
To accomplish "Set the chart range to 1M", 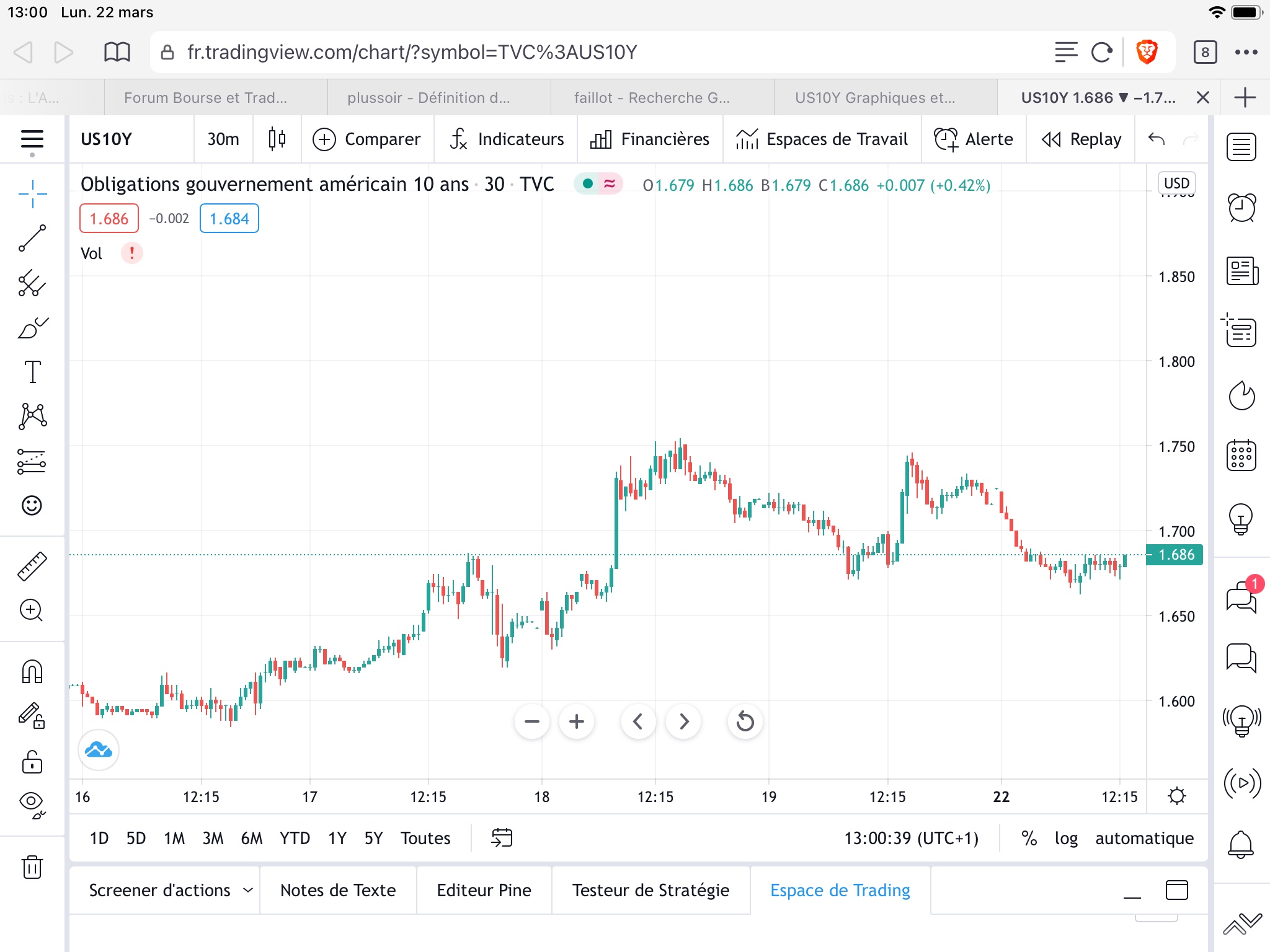I will 174,838.
